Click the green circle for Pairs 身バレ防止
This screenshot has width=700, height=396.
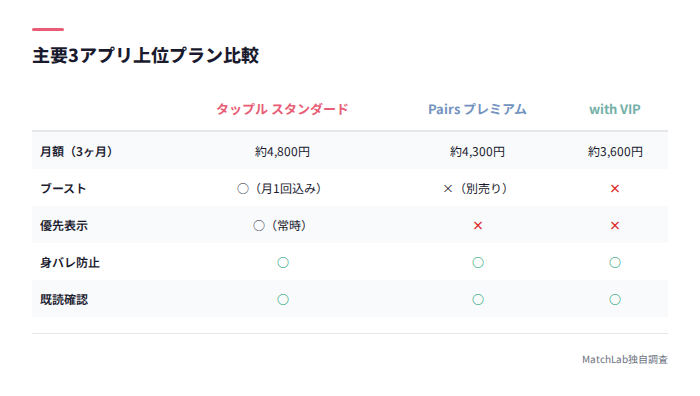tap(478, 263)
